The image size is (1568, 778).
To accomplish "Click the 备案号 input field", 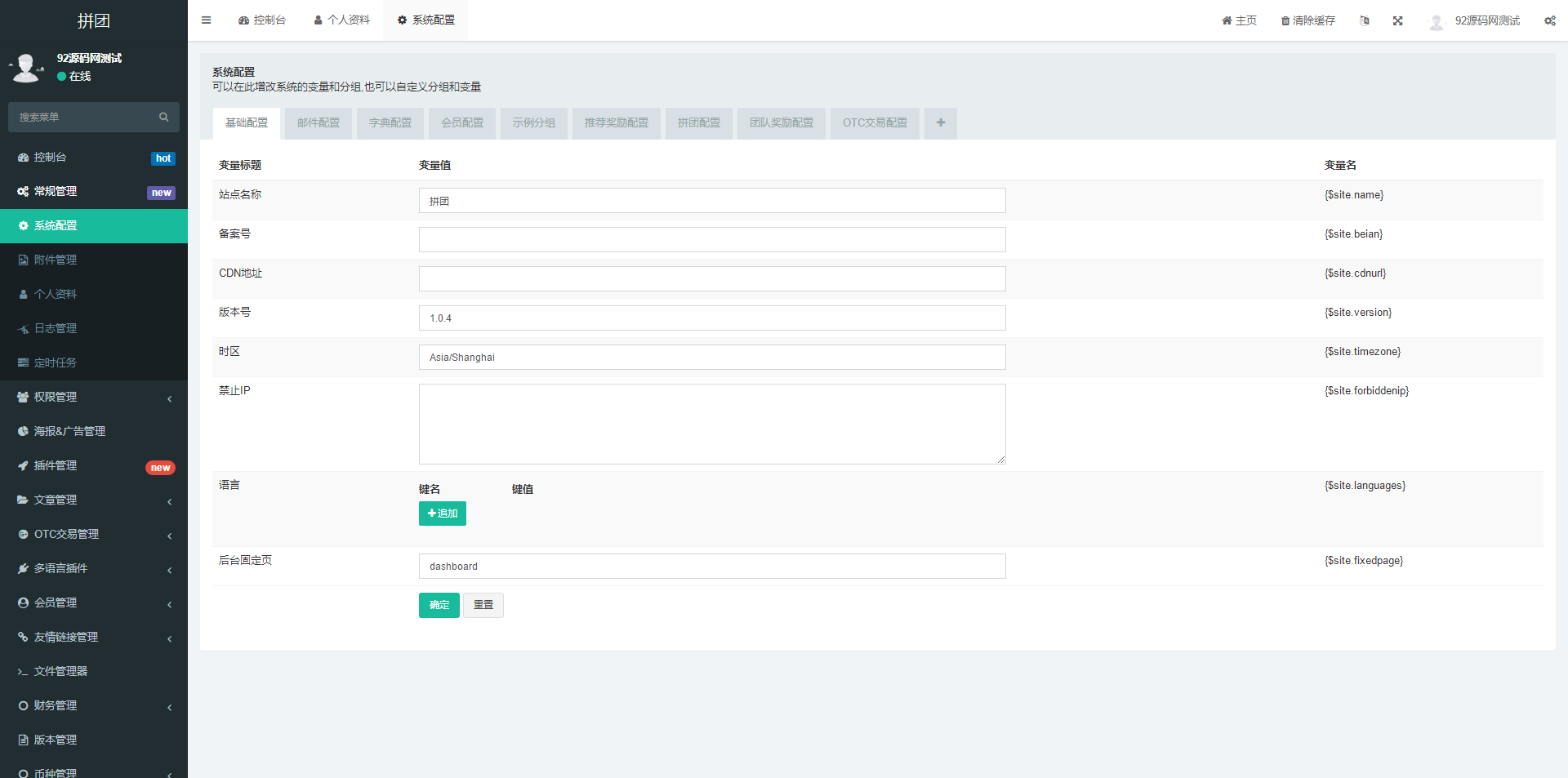I will (712, 240).
